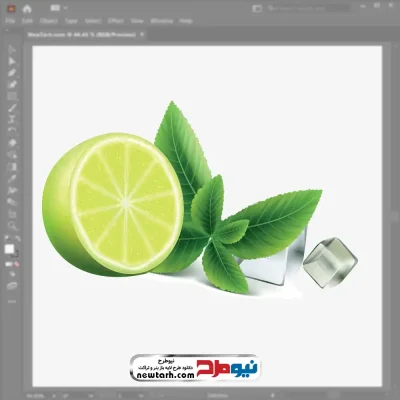This screenshot has height=400, width=400.
Task: Close the NewTarh.com document tab
Action: 142,34
